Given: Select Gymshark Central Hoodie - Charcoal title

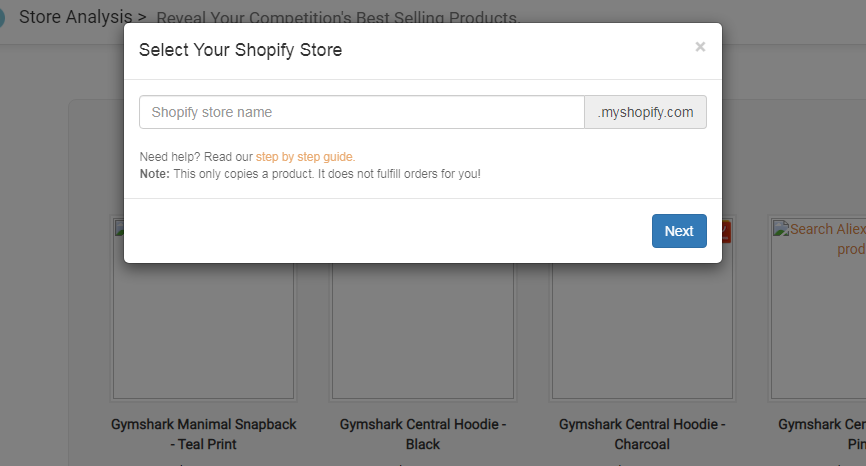Looking at the screenshot, I should coord(642,434).
